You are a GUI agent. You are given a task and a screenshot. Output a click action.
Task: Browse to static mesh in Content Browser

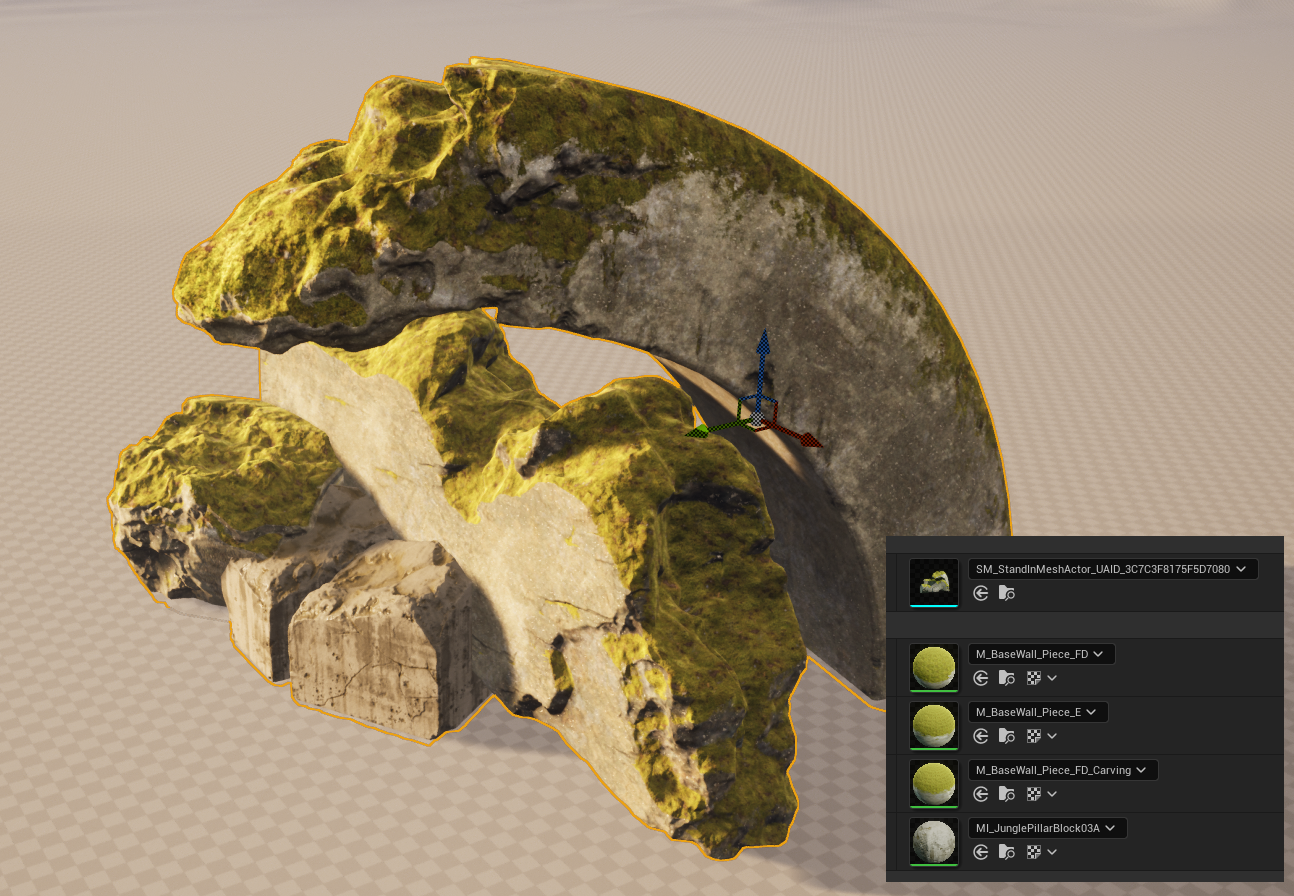coord(1007,593)
